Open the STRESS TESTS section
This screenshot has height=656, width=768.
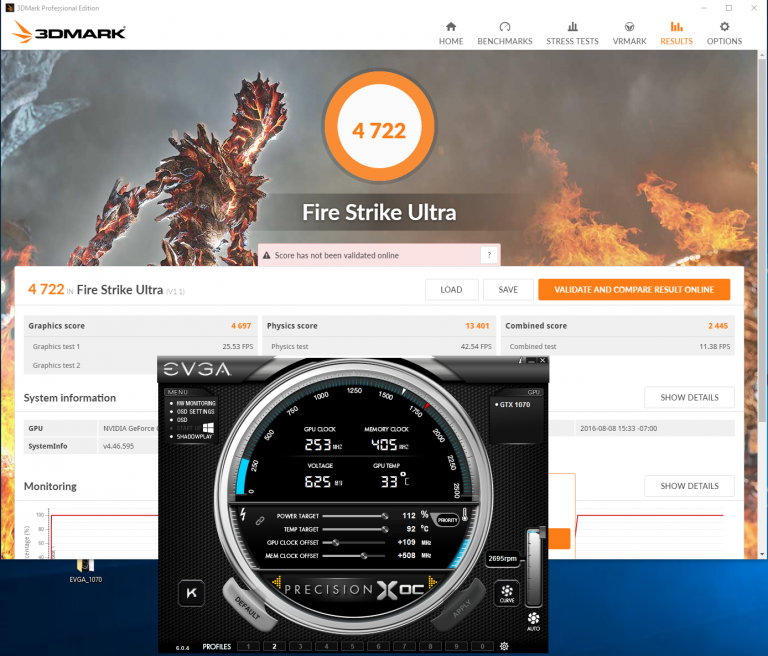coord(572,33)
